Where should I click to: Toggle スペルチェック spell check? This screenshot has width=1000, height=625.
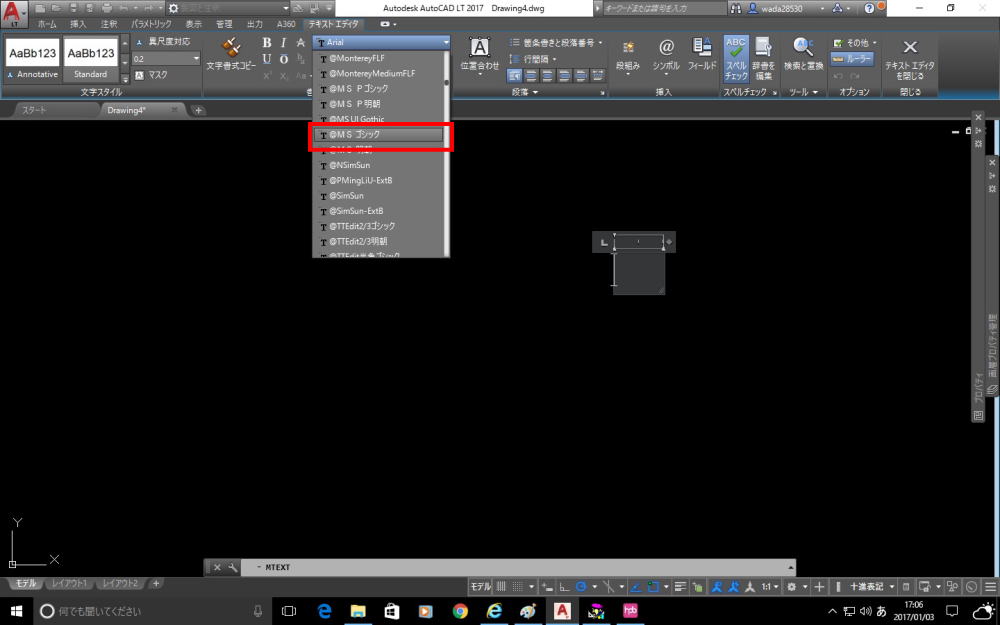point(735,59)
